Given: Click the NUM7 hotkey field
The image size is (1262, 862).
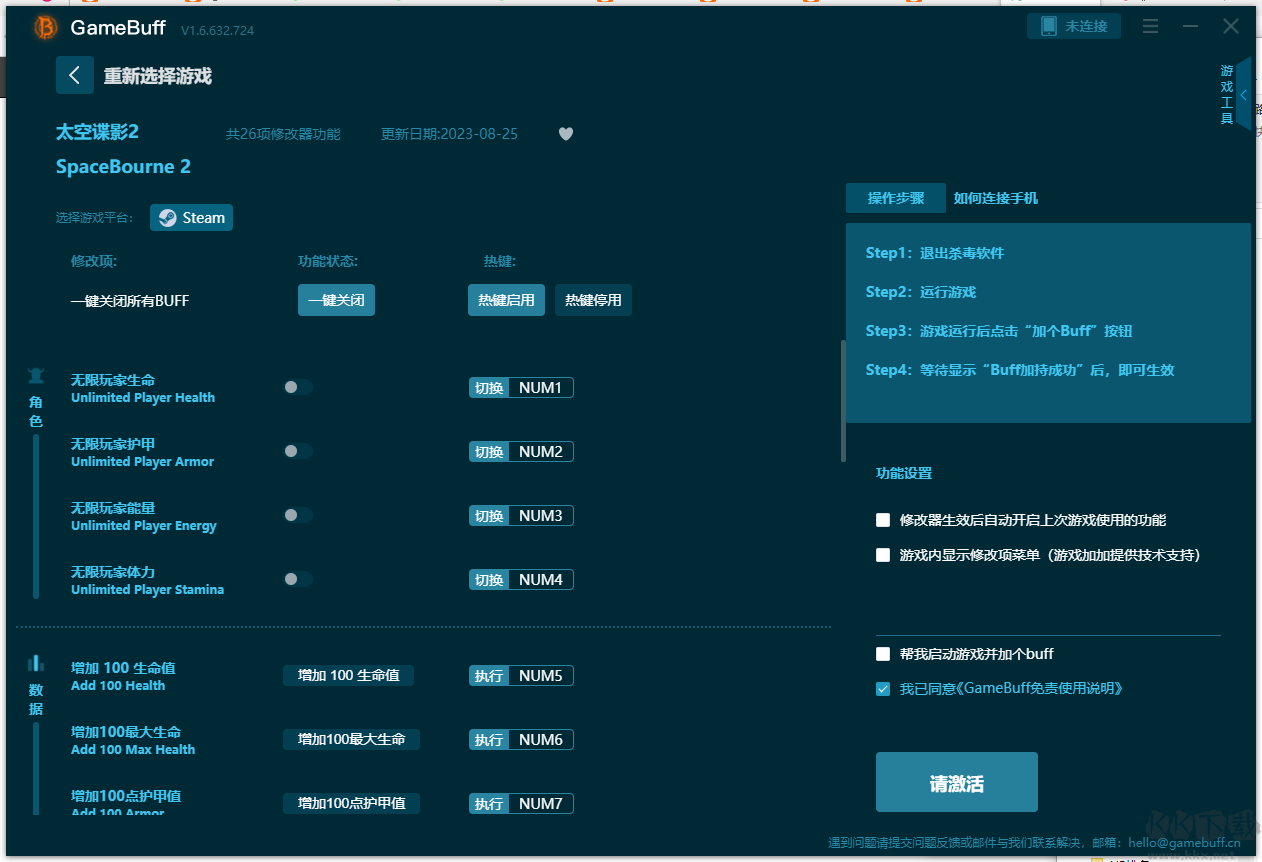Looking at the screenshot, I should click(541, 804).
